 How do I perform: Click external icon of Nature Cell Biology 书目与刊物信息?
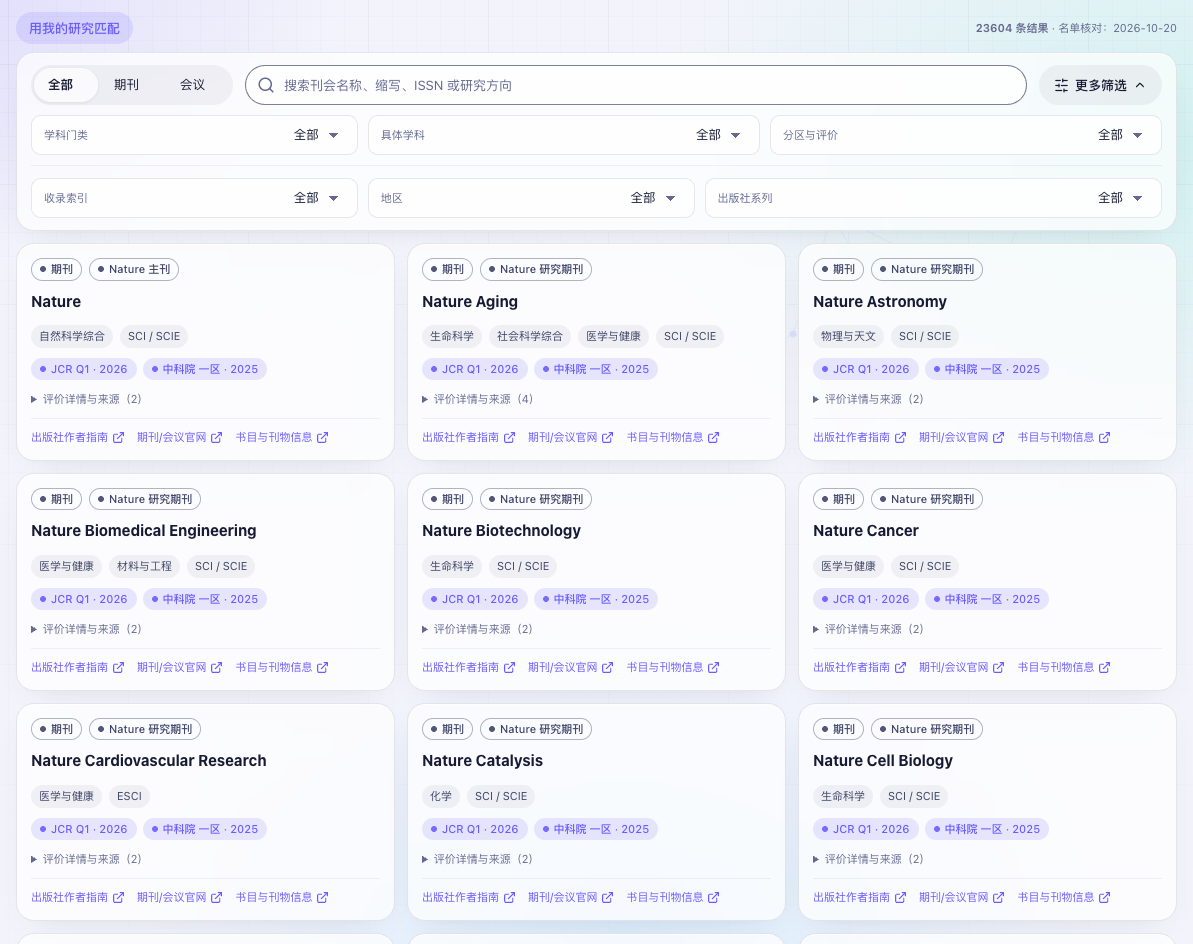click(x=1105, y=898)
